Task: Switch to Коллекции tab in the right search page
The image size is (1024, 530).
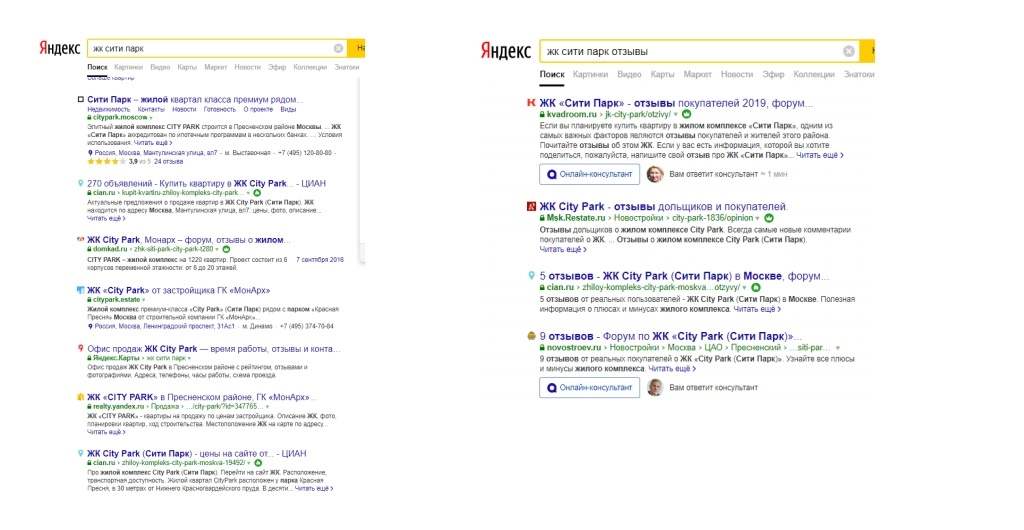Action: (x=814, y=74)
